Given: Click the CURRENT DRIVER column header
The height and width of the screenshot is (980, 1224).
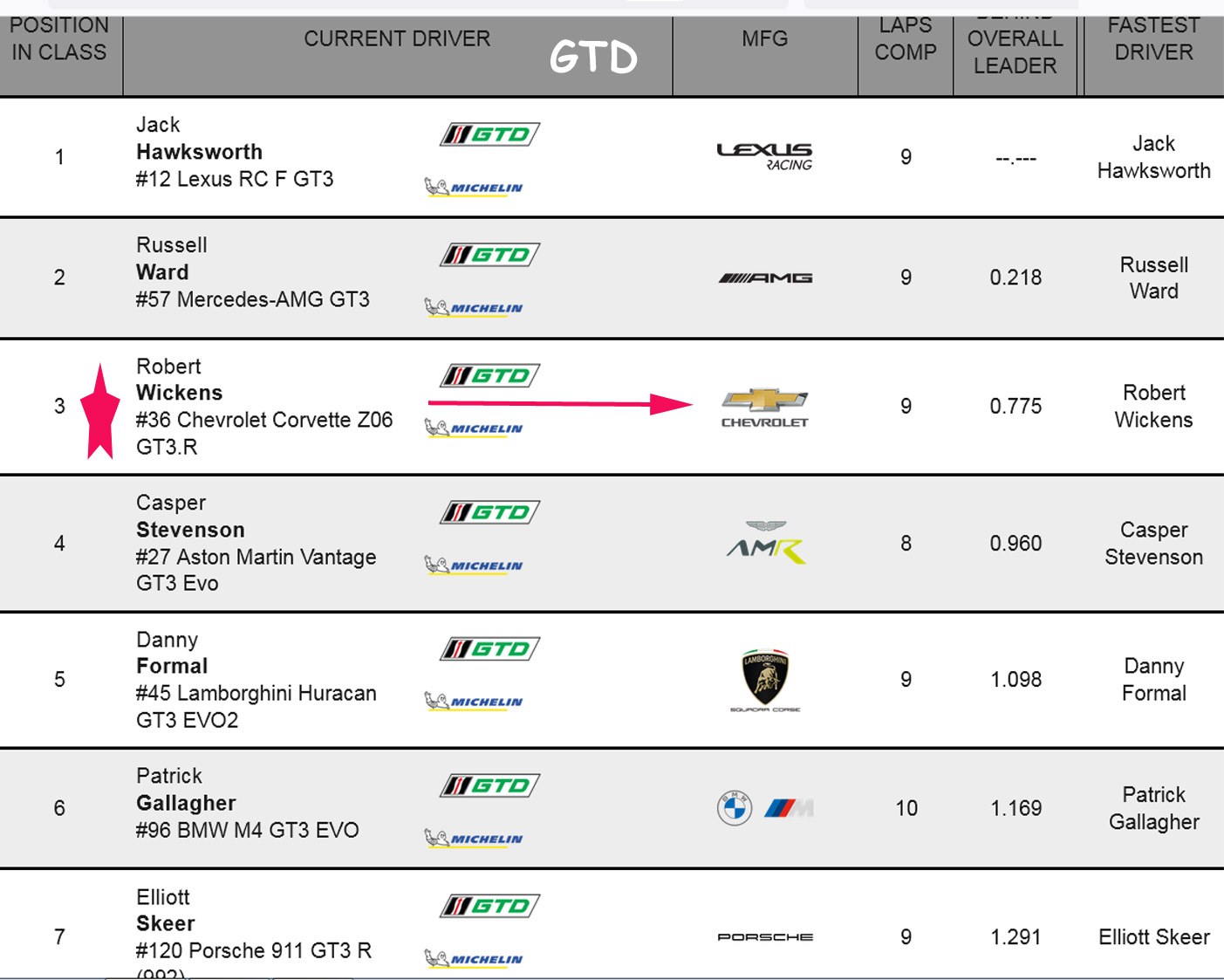Looking at the screenshot, I should (397, 39).
